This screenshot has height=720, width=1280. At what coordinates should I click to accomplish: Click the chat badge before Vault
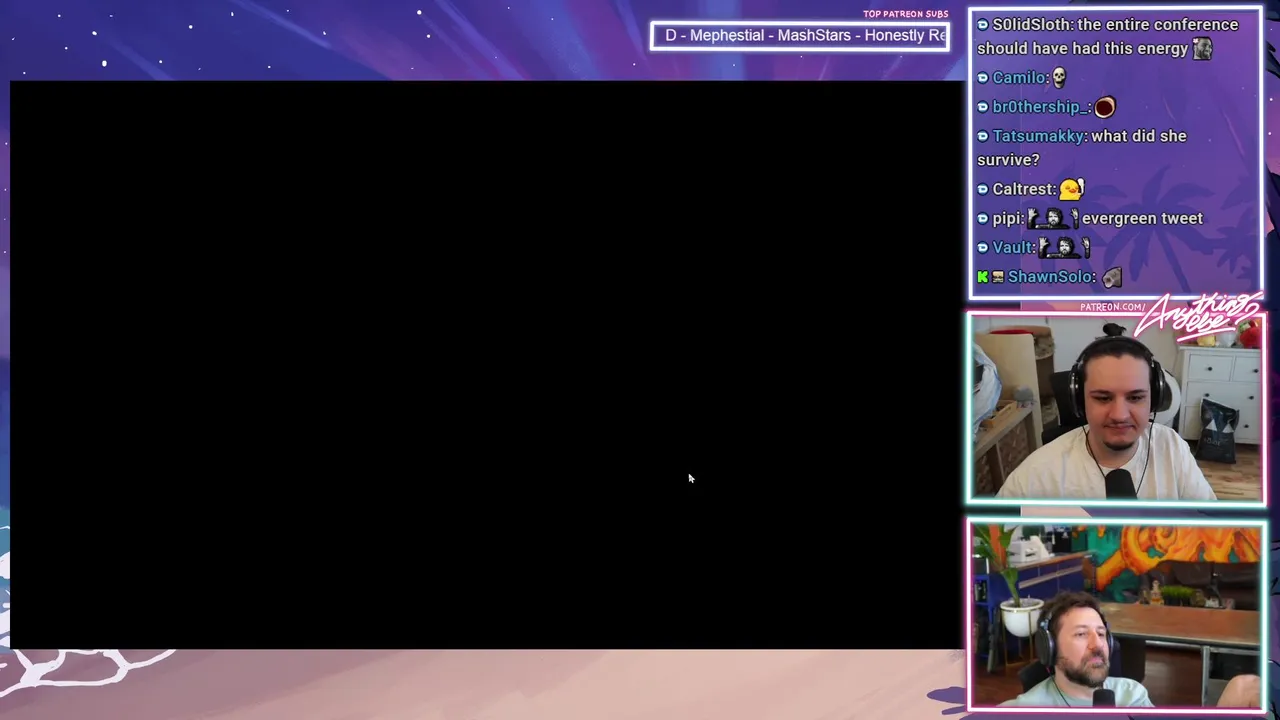[983, 247]
